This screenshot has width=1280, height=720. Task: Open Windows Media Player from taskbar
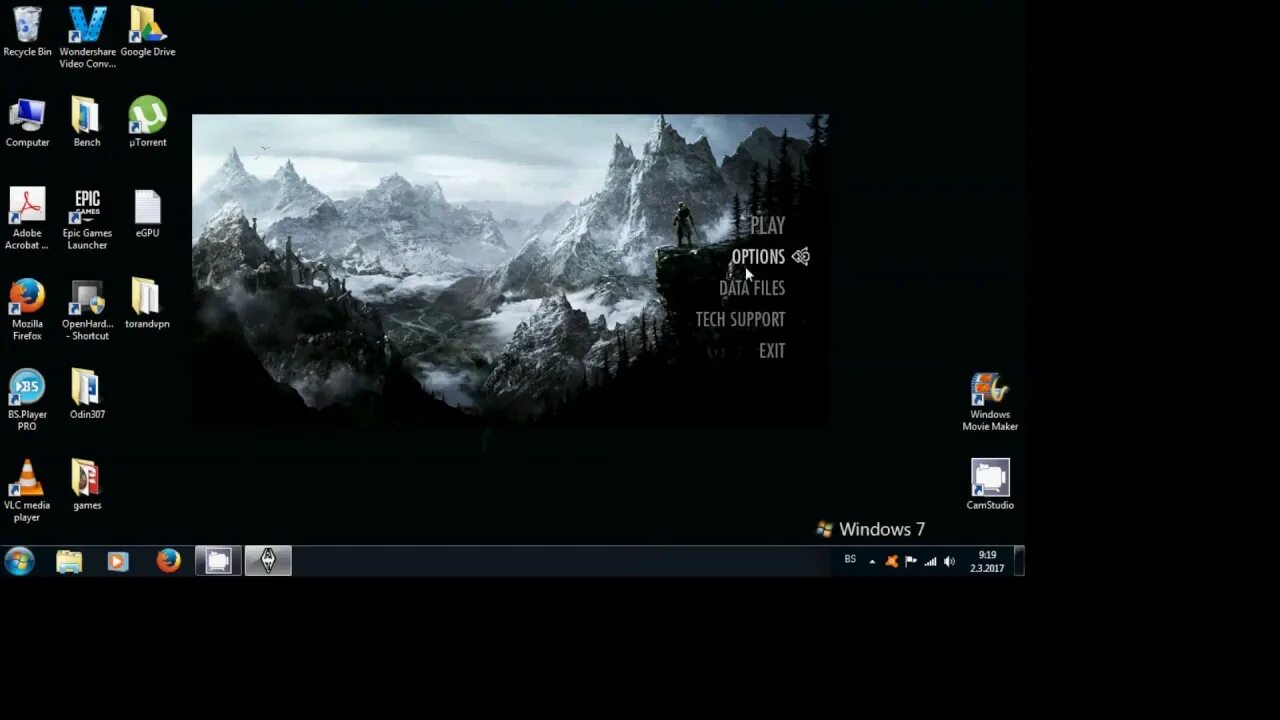pos(118,561)
